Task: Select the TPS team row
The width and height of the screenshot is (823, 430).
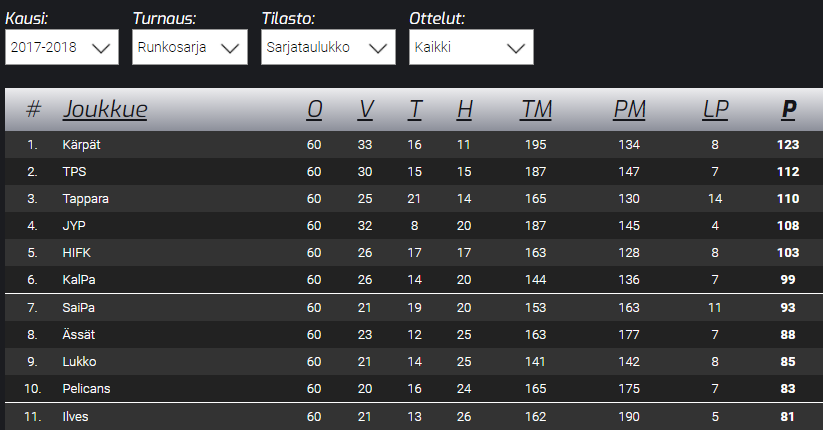Action: click(x=414, y=172)
